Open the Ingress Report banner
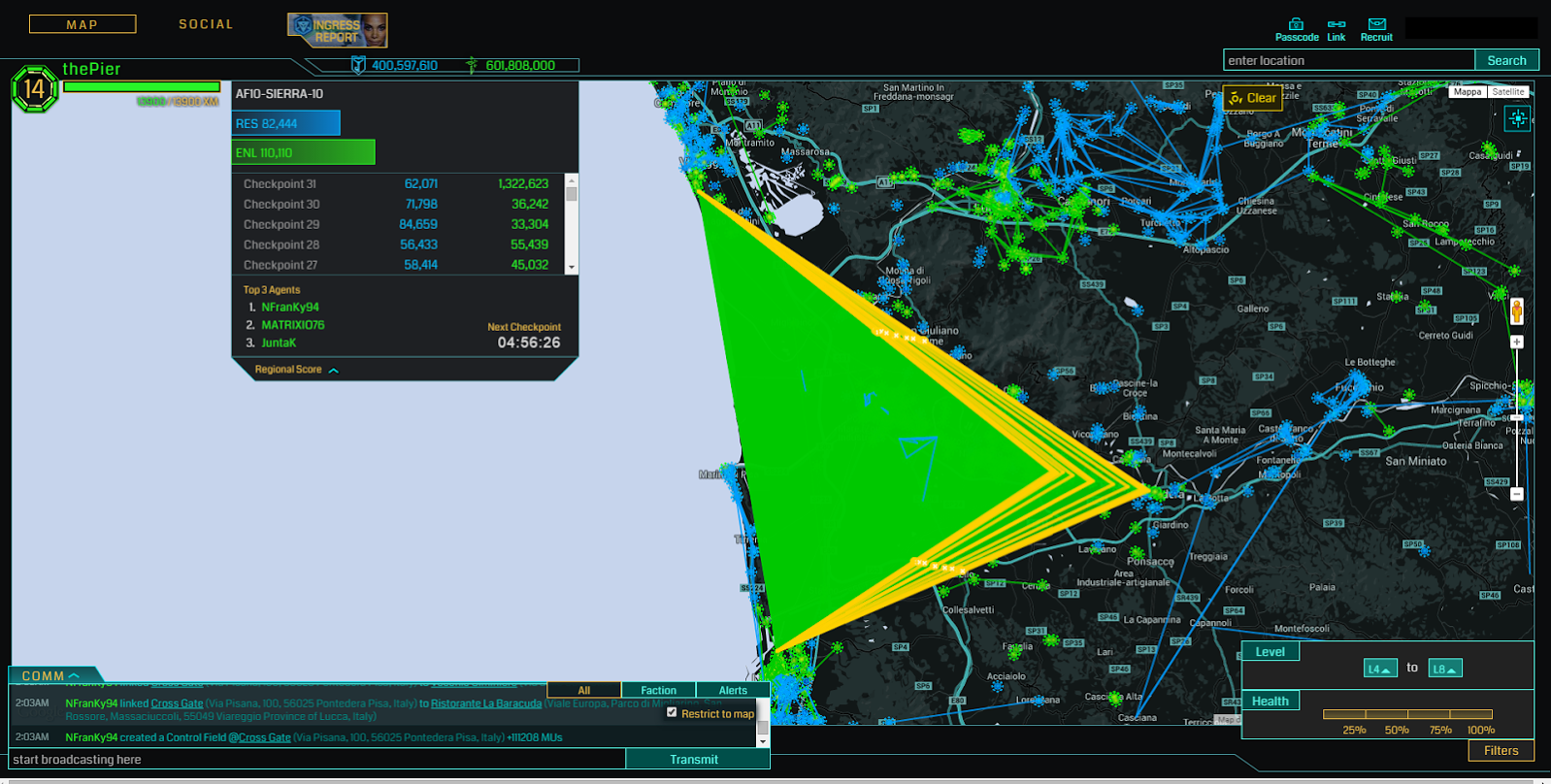Image resolution: width=1551 pixels, height=784 pixels. [338, 30]
